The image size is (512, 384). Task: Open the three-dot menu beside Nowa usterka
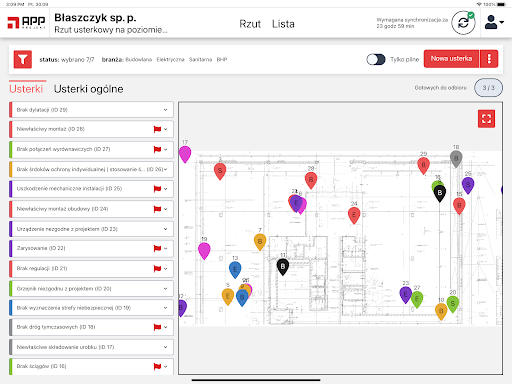point(489,59)
